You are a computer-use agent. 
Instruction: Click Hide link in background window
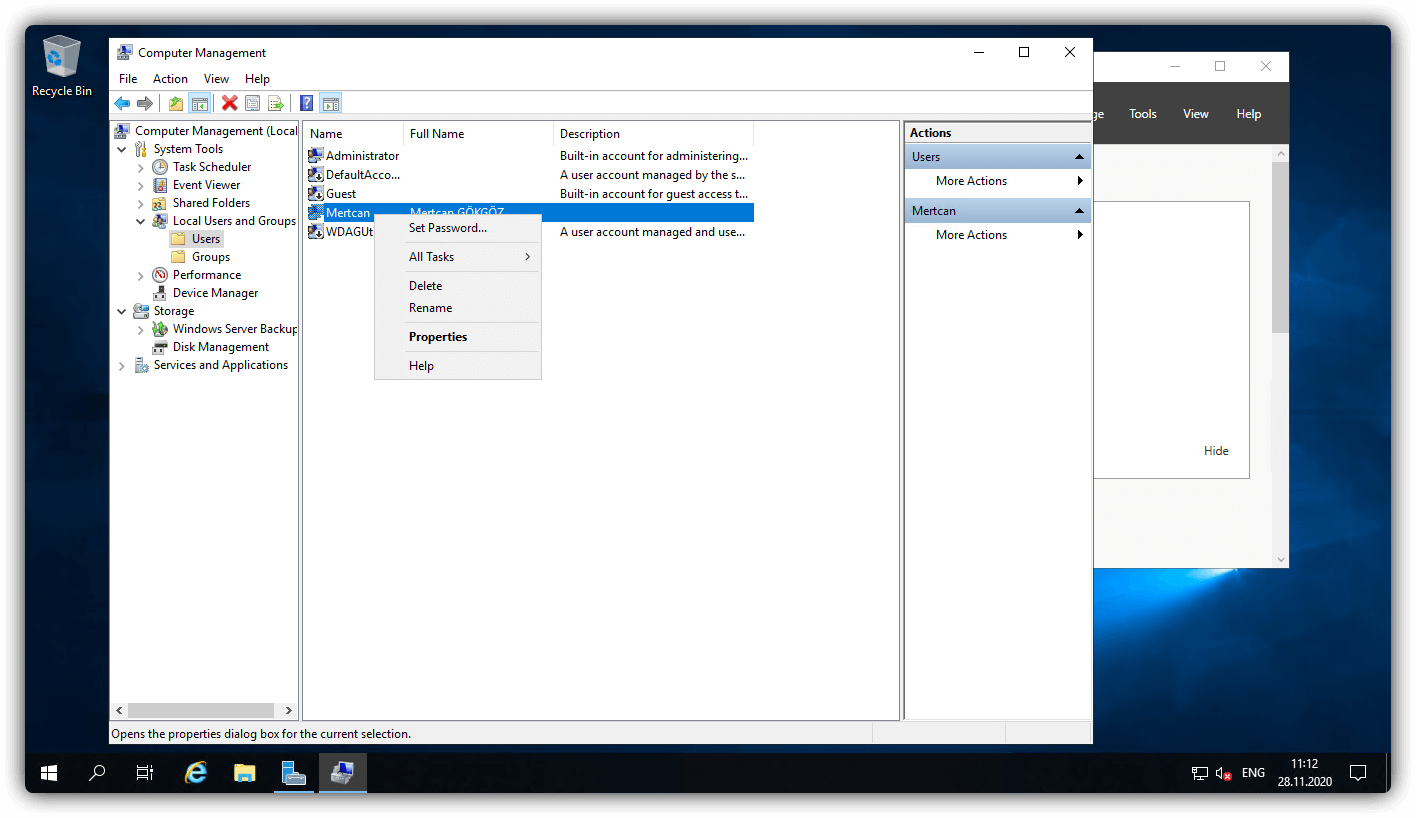tap(1216, 451)
